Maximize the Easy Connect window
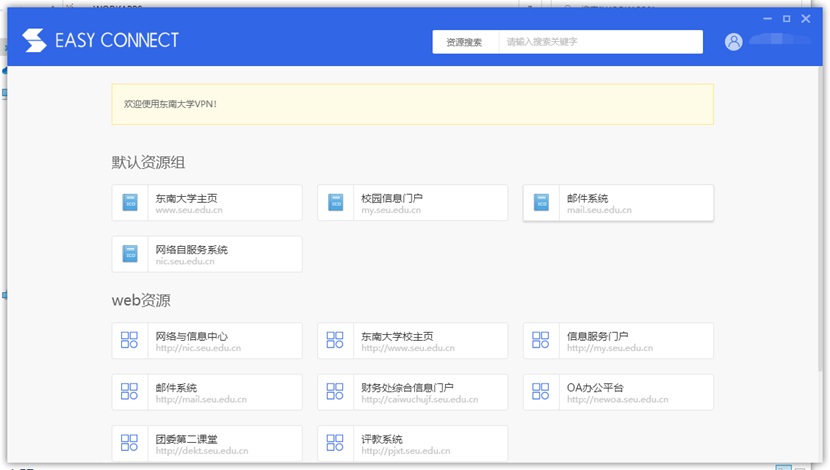Image resolution: width=830 pixels, height=470 pixels. [787, 19]
